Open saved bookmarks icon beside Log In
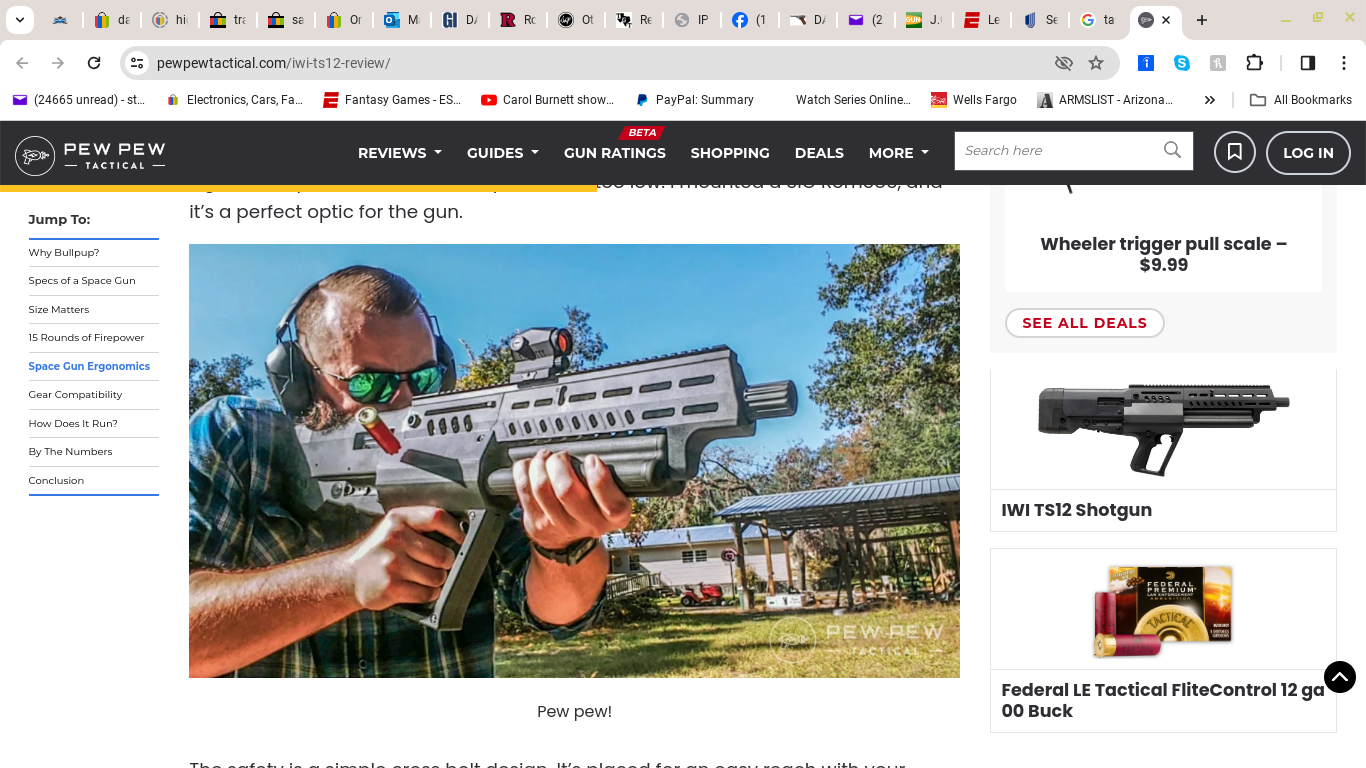 tap(1235, 153)
